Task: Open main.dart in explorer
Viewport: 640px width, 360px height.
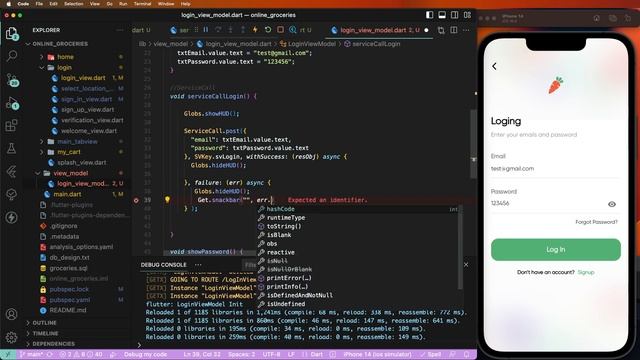Action: coord(67,194)
